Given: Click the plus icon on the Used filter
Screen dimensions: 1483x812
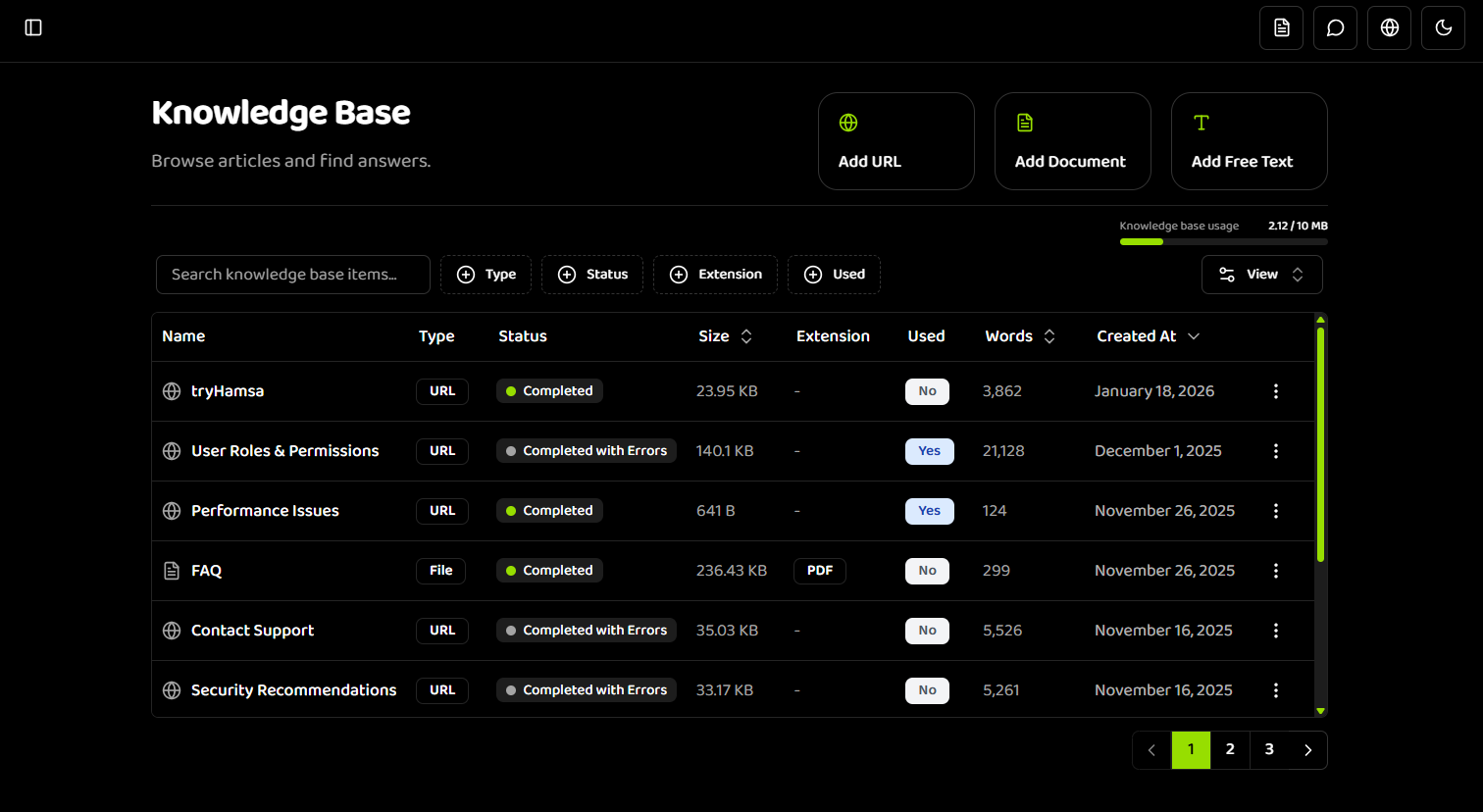Looking at the screenshot, I should (813, 275).
